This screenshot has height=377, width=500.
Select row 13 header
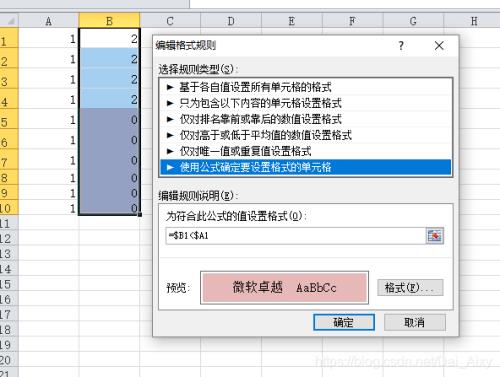click(x=9, y=254)
